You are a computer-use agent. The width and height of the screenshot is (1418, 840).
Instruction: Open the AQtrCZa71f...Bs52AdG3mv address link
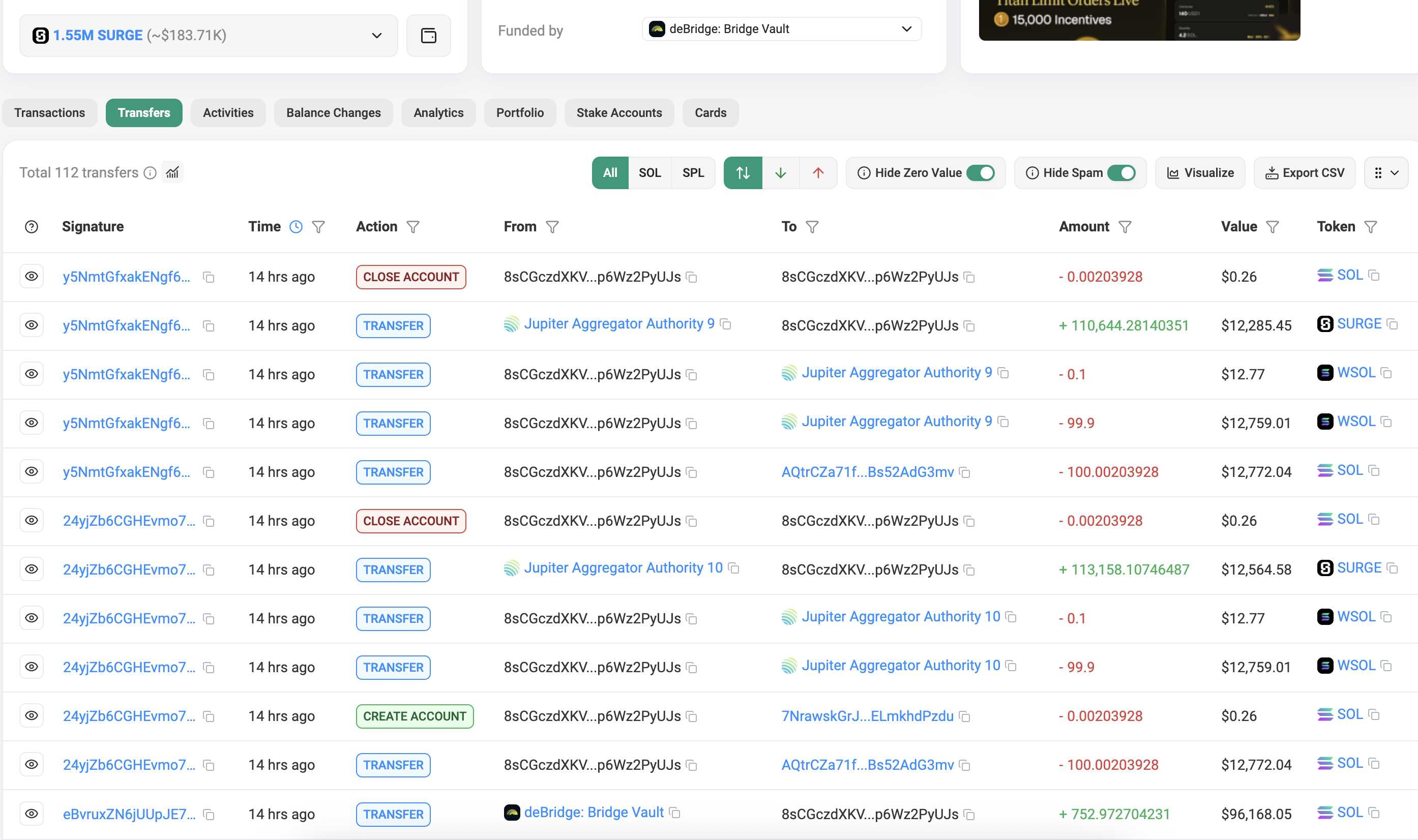[x=867, y=472]
